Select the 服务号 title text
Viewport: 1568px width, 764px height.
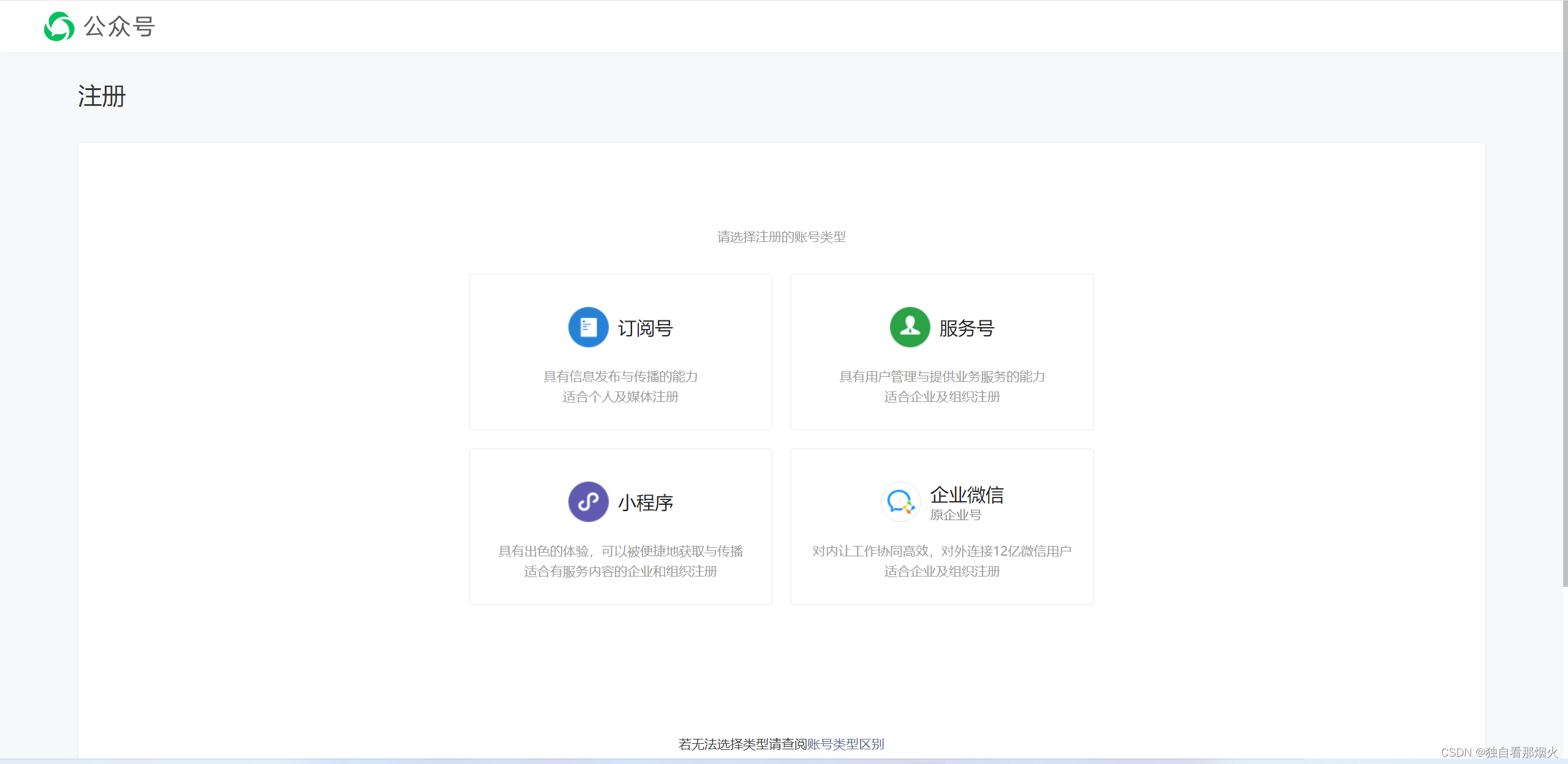pyautogui.click(x=967, y=328)
